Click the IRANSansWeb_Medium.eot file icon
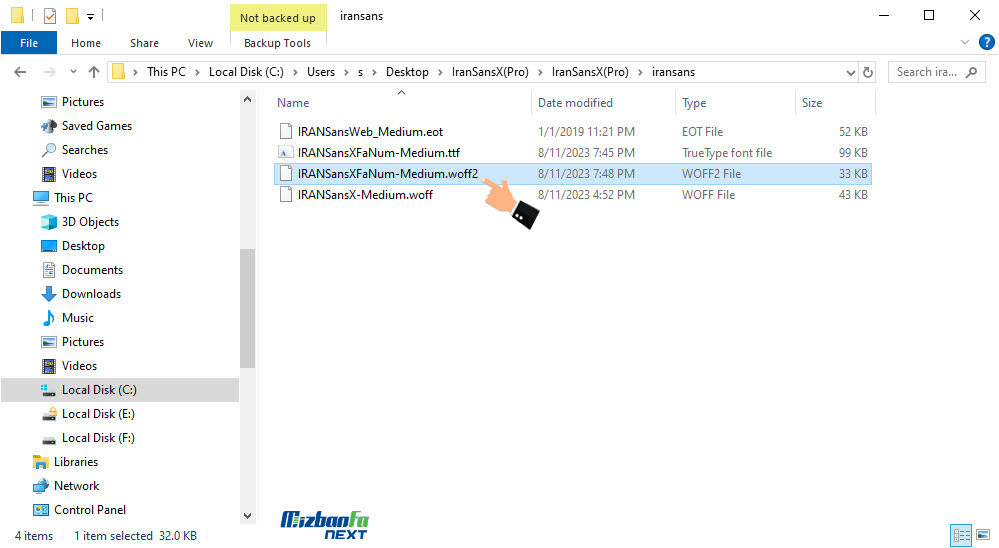 (286, 132)
